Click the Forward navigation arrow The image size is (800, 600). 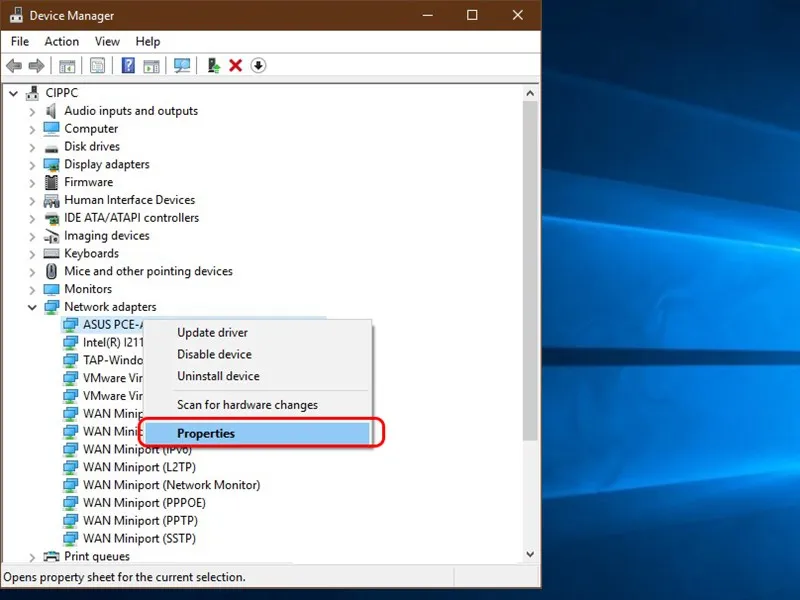[36, 65]
